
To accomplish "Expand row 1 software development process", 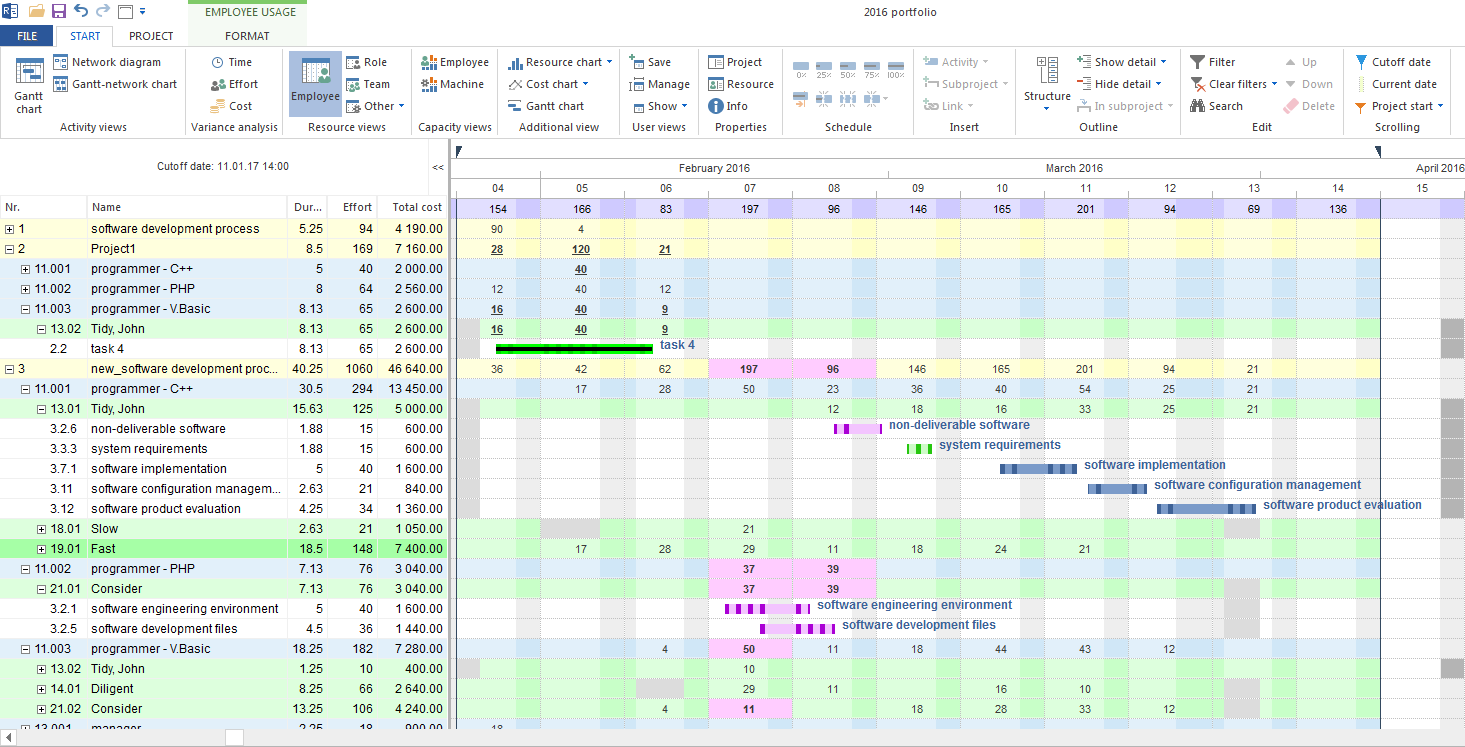I will [x=10, y=229].
